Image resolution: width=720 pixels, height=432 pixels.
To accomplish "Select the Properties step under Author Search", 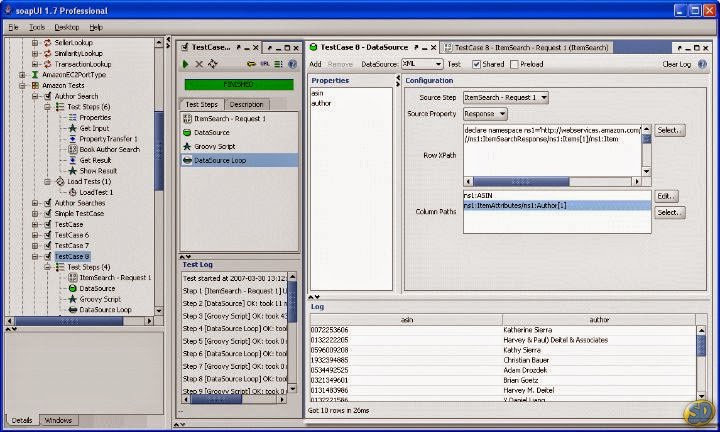I will 95,118.
